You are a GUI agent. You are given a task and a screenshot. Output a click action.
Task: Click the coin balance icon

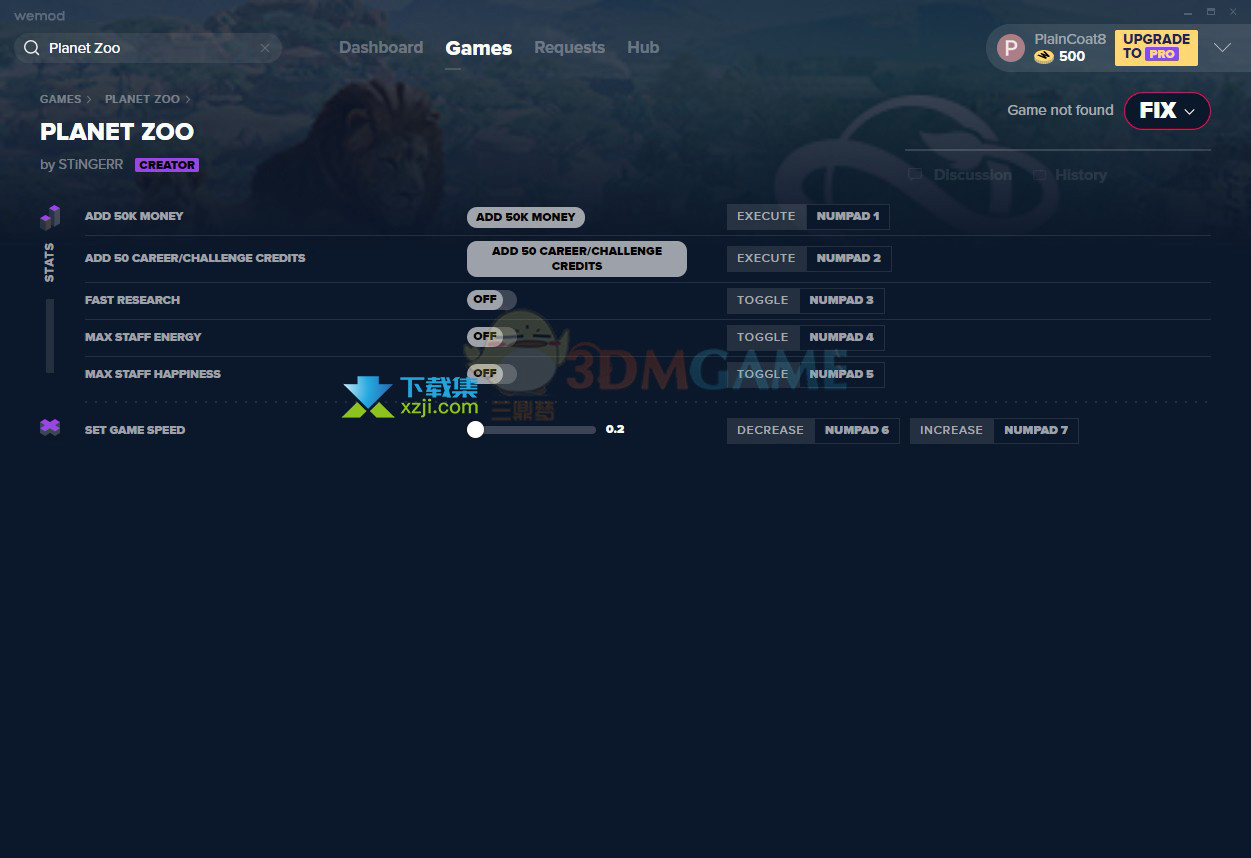(x=1044, y=57)
